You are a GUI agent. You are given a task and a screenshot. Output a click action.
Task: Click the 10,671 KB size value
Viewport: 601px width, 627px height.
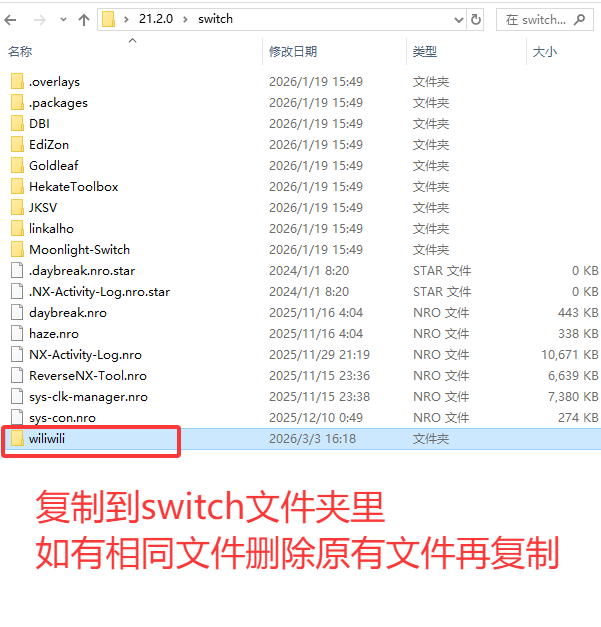click(570, 355)
